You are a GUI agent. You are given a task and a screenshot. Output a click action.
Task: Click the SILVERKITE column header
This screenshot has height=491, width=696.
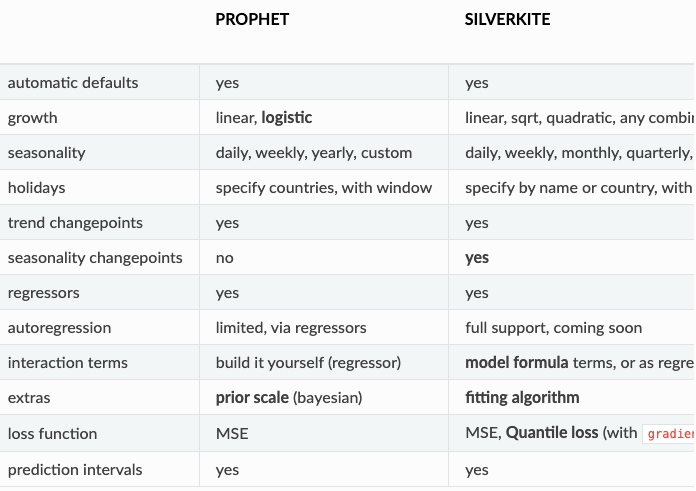(507, 19)
